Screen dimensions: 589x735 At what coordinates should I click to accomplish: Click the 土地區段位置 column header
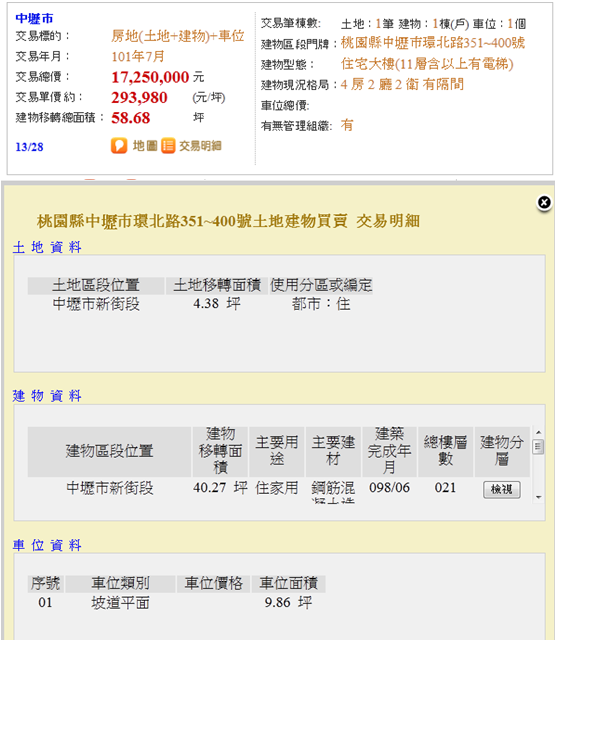[x=96, y=285]
